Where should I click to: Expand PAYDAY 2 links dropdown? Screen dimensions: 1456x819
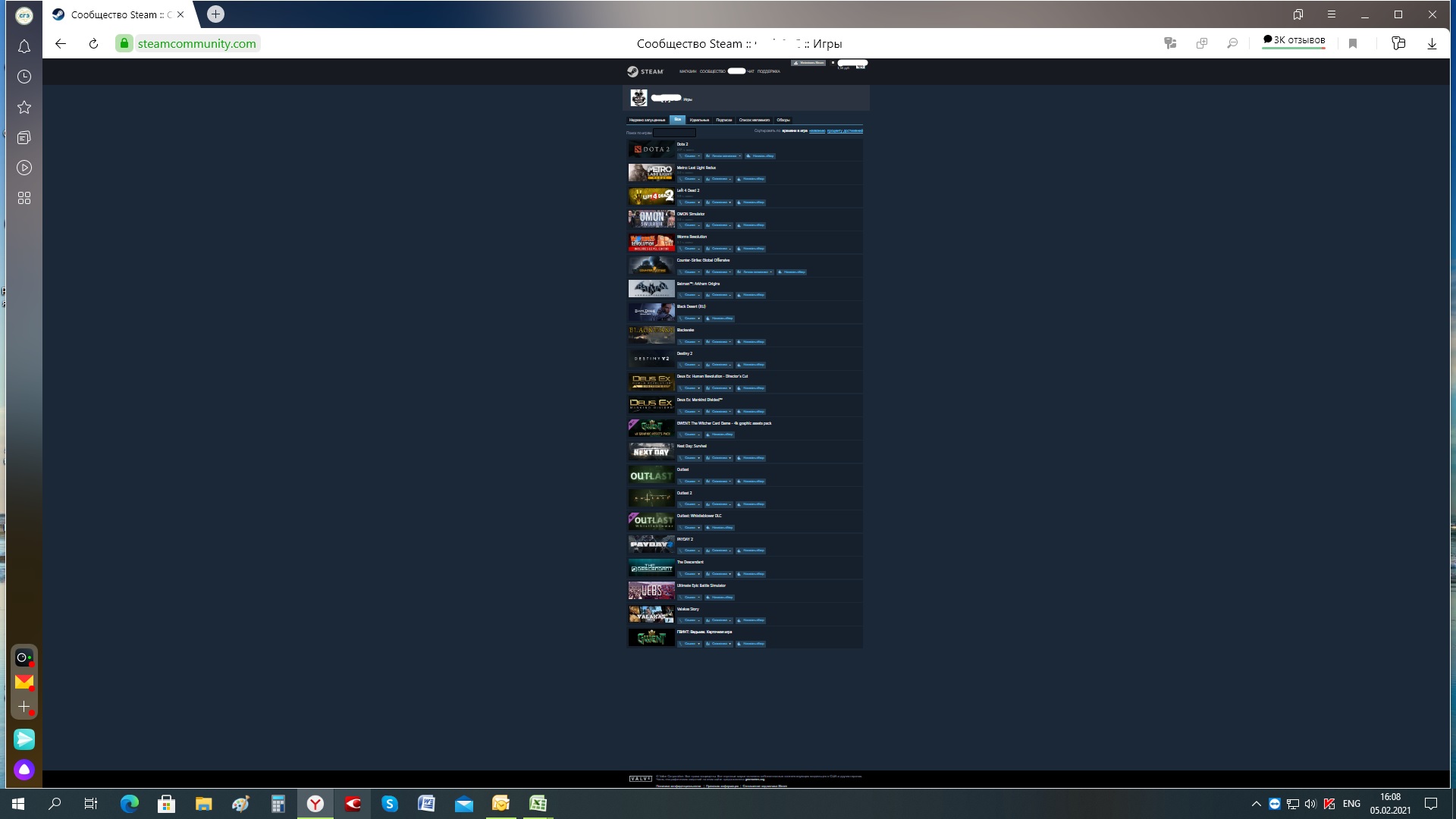[689, 551]
